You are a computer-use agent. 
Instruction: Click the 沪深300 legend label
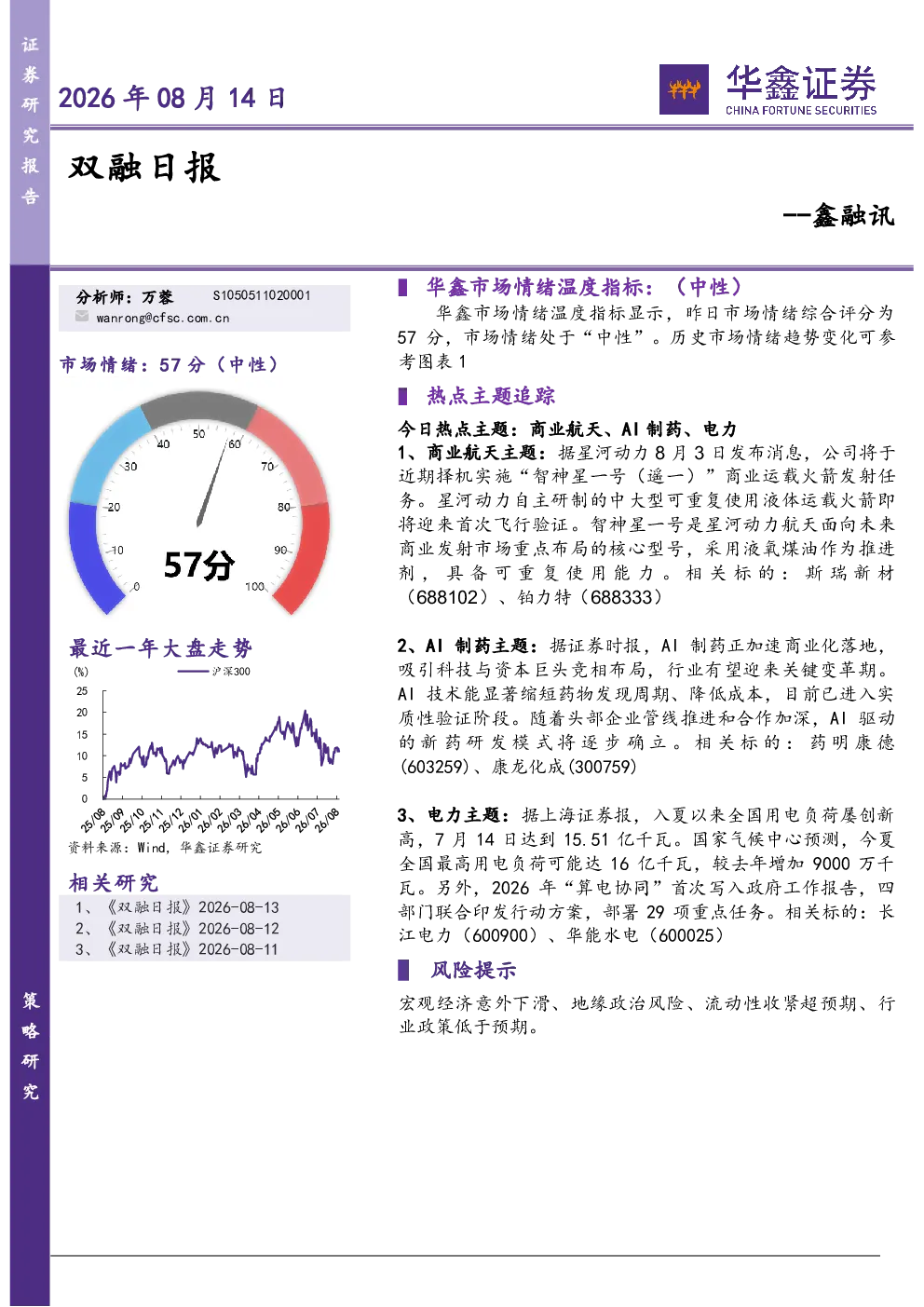(x=231, y=671)
